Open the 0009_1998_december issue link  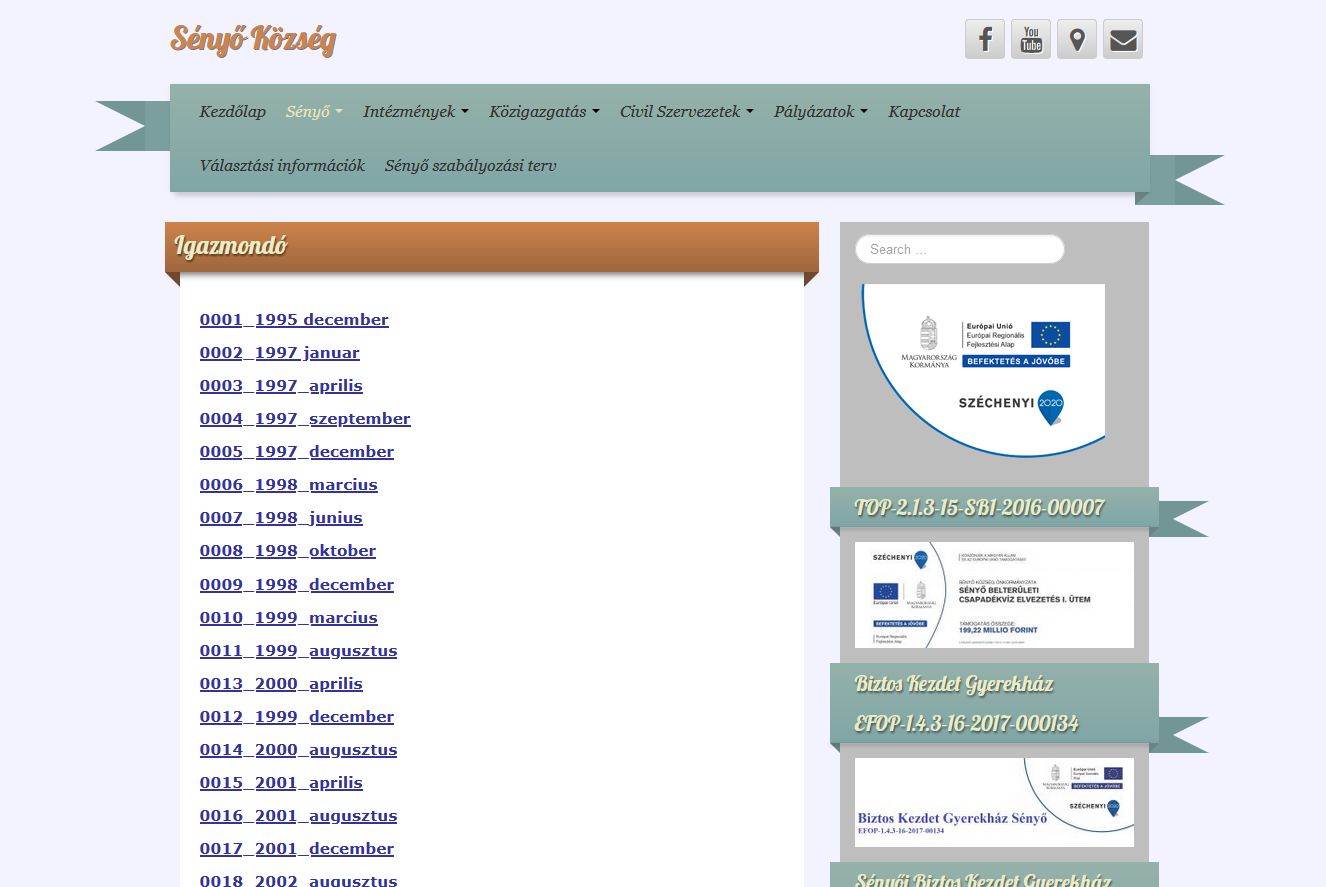pos(297,585)
